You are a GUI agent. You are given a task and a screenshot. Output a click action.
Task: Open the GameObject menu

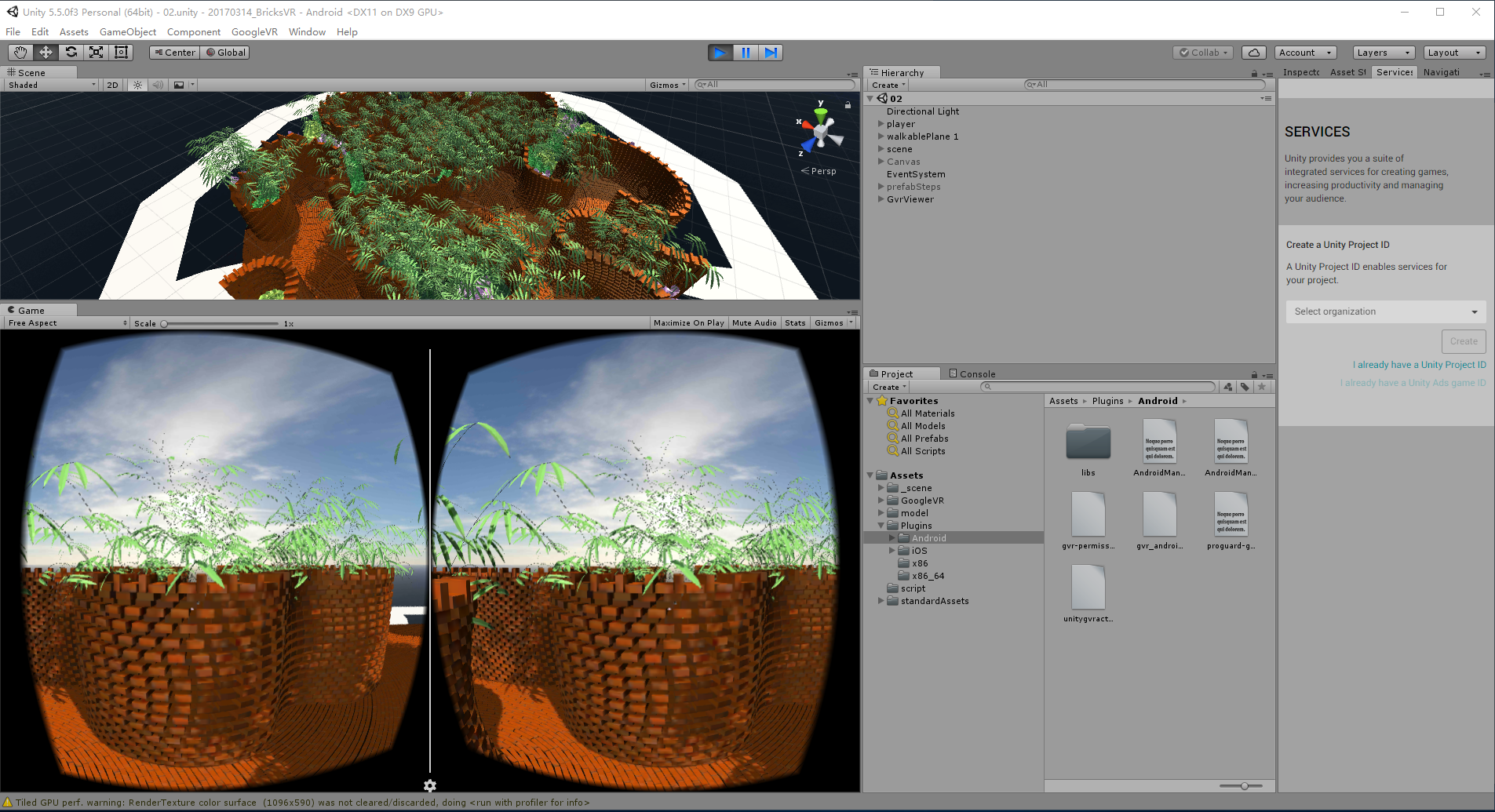point(127,32)
